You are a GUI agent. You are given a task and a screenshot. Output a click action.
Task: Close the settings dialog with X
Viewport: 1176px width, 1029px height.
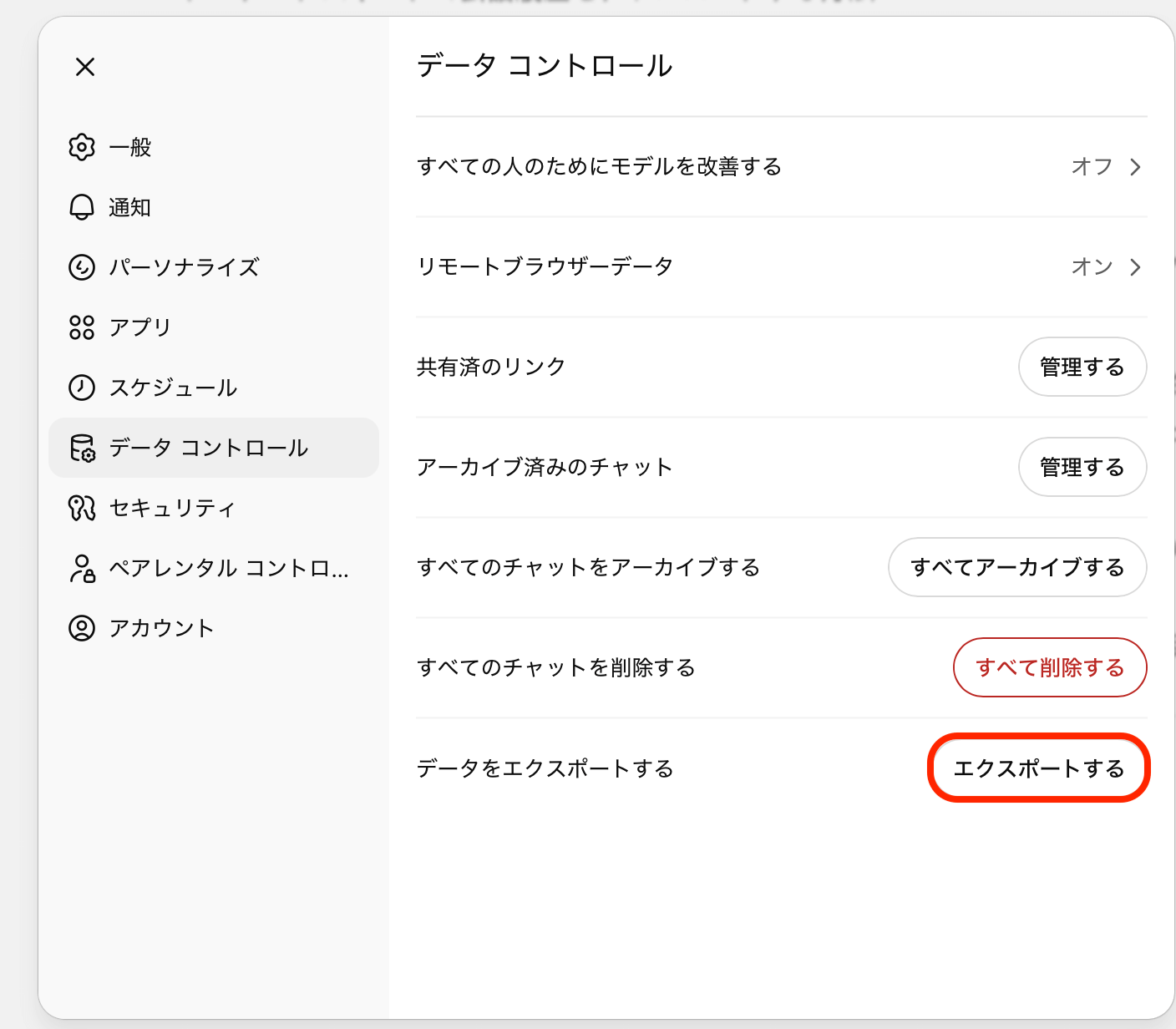[x=85, y=67]
